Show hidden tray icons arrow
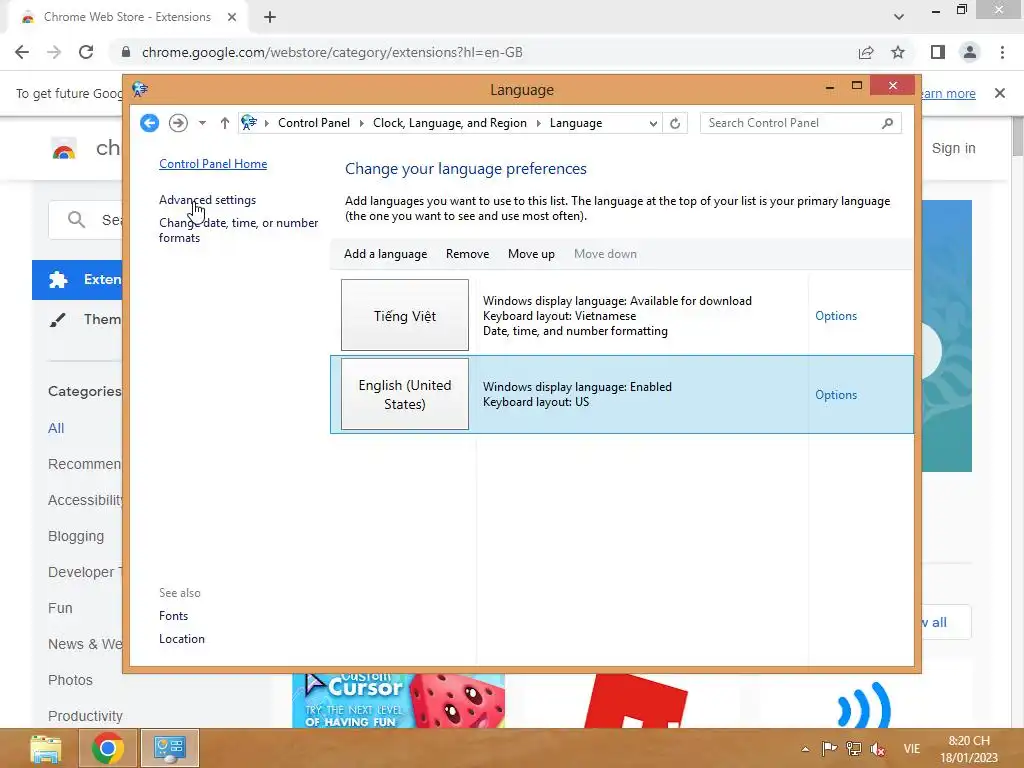The height and width of the screenshot is (768, 1024). pos(805,749)
